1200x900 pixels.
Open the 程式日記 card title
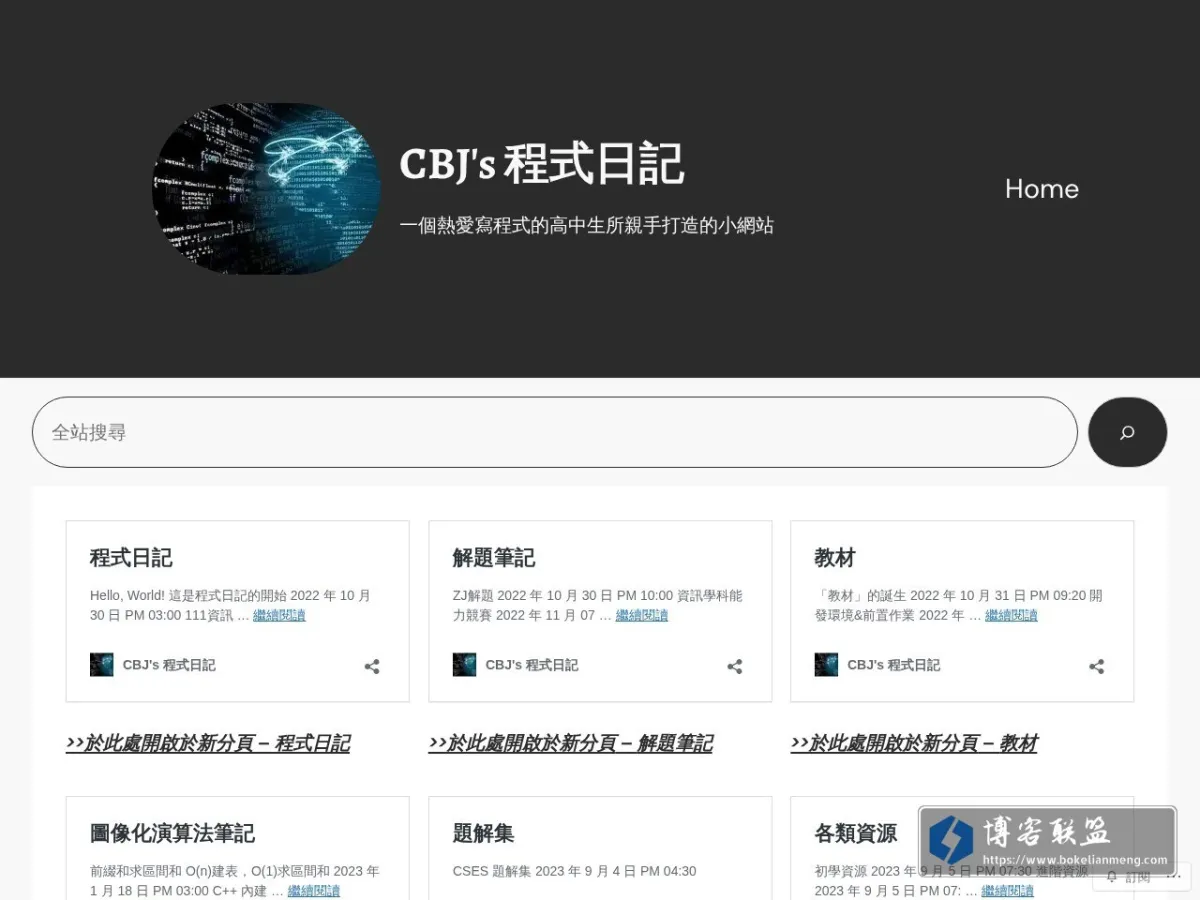(x=131, y=558)
